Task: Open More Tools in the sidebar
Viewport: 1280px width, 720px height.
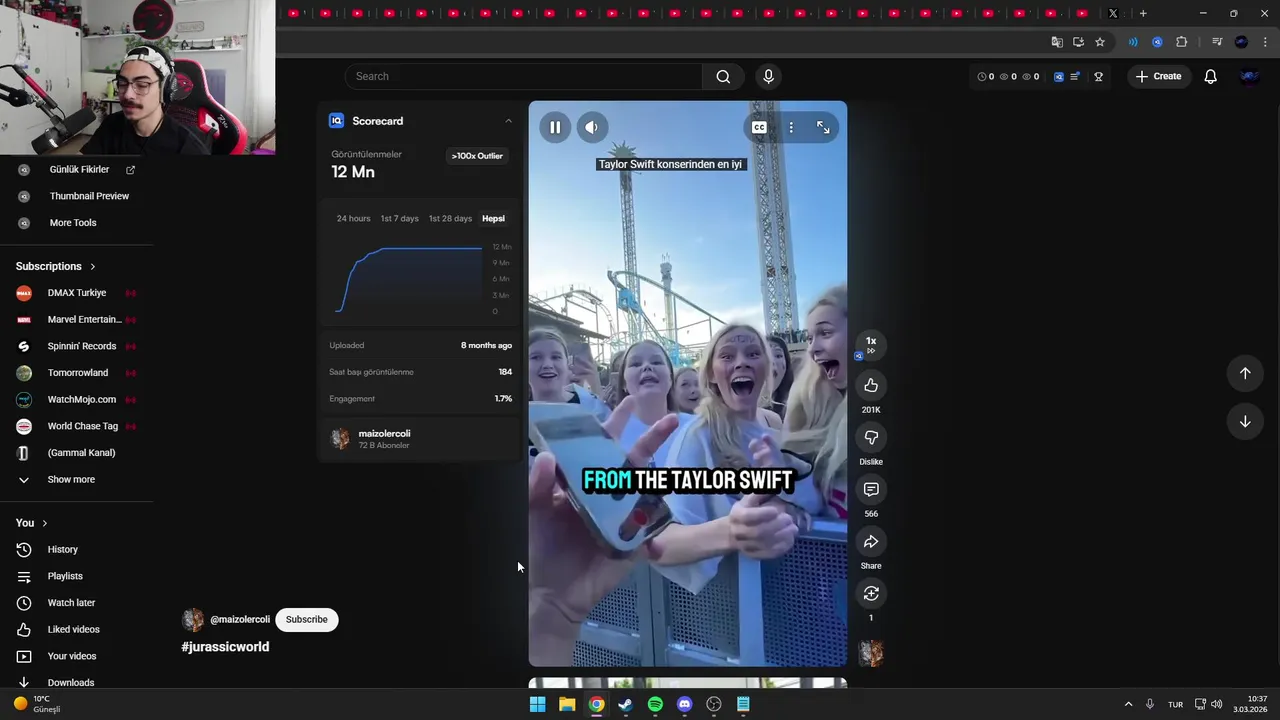Action: [x=73, y=222]
